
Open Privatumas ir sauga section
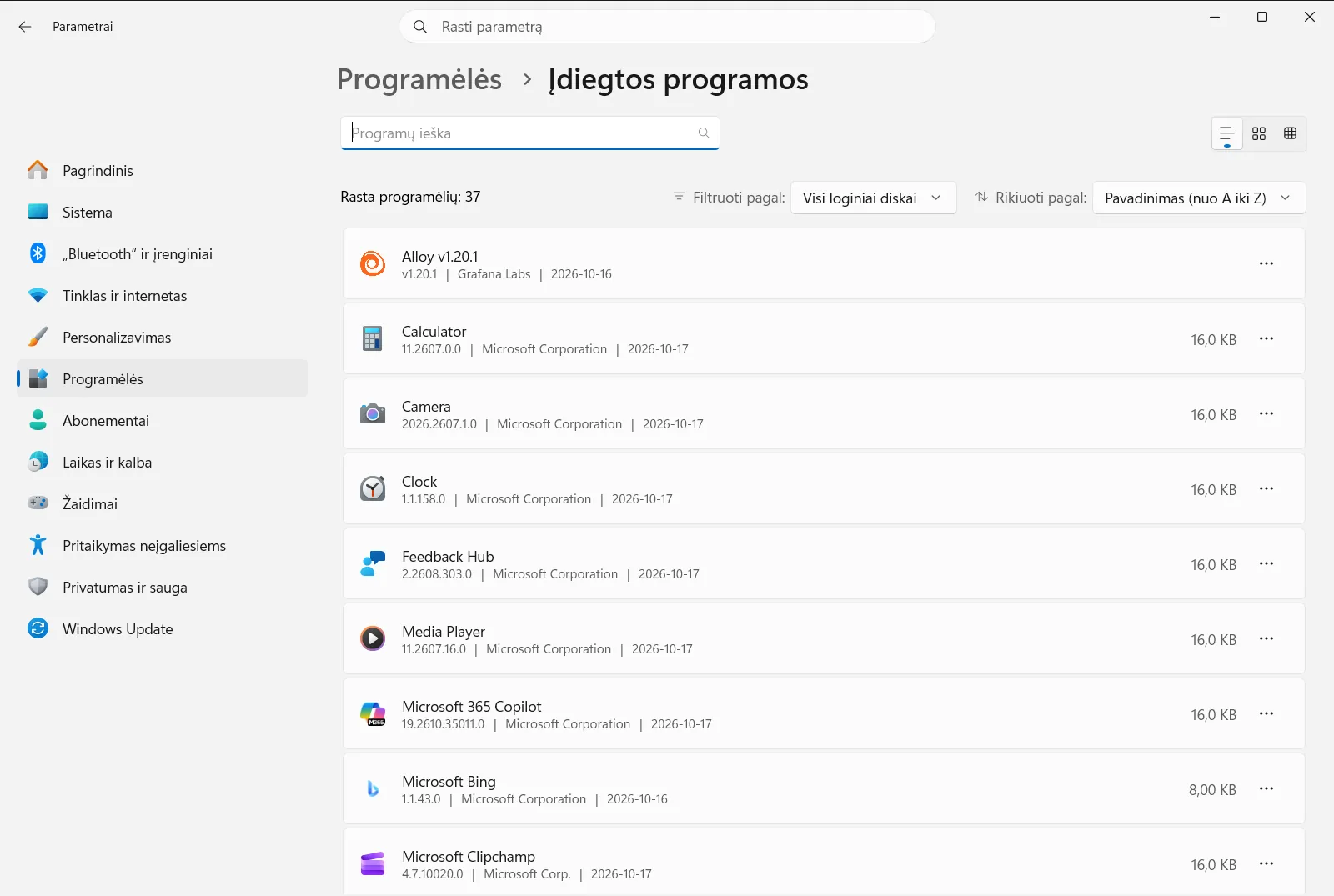[x=163, y=587]
